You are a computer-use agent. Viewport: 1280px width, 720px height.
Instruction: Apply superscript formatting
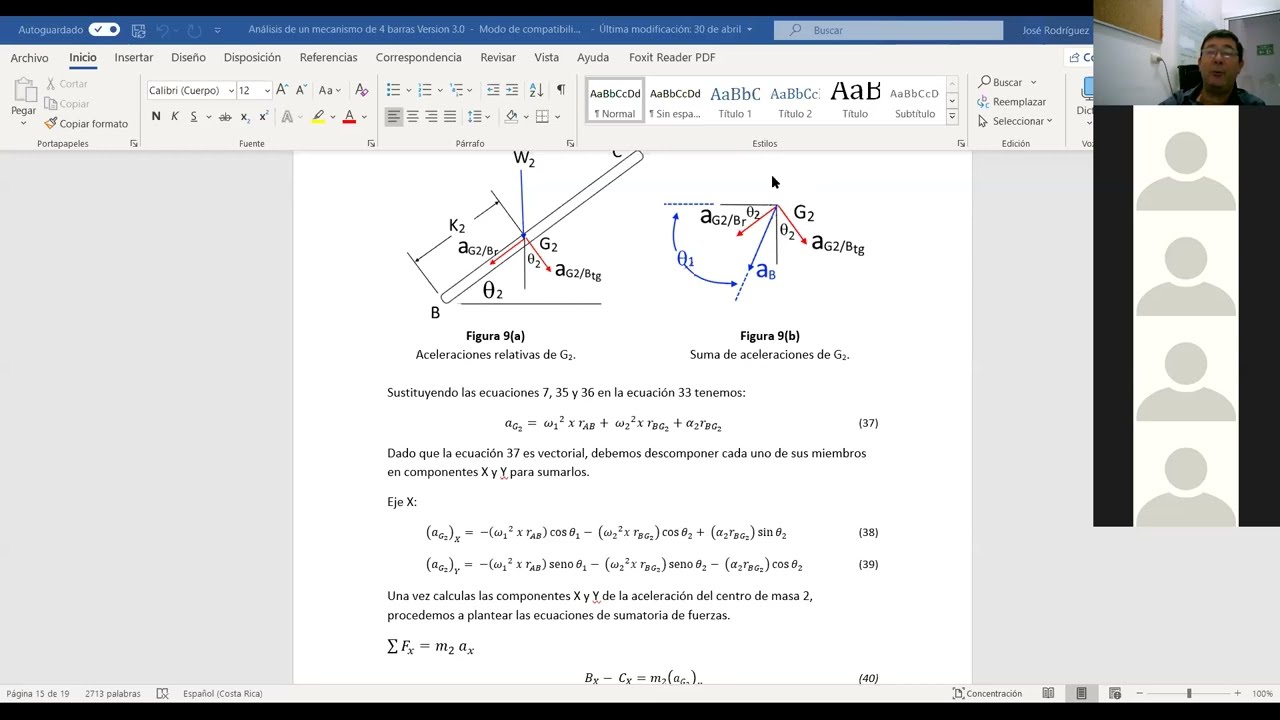[263, 117]
